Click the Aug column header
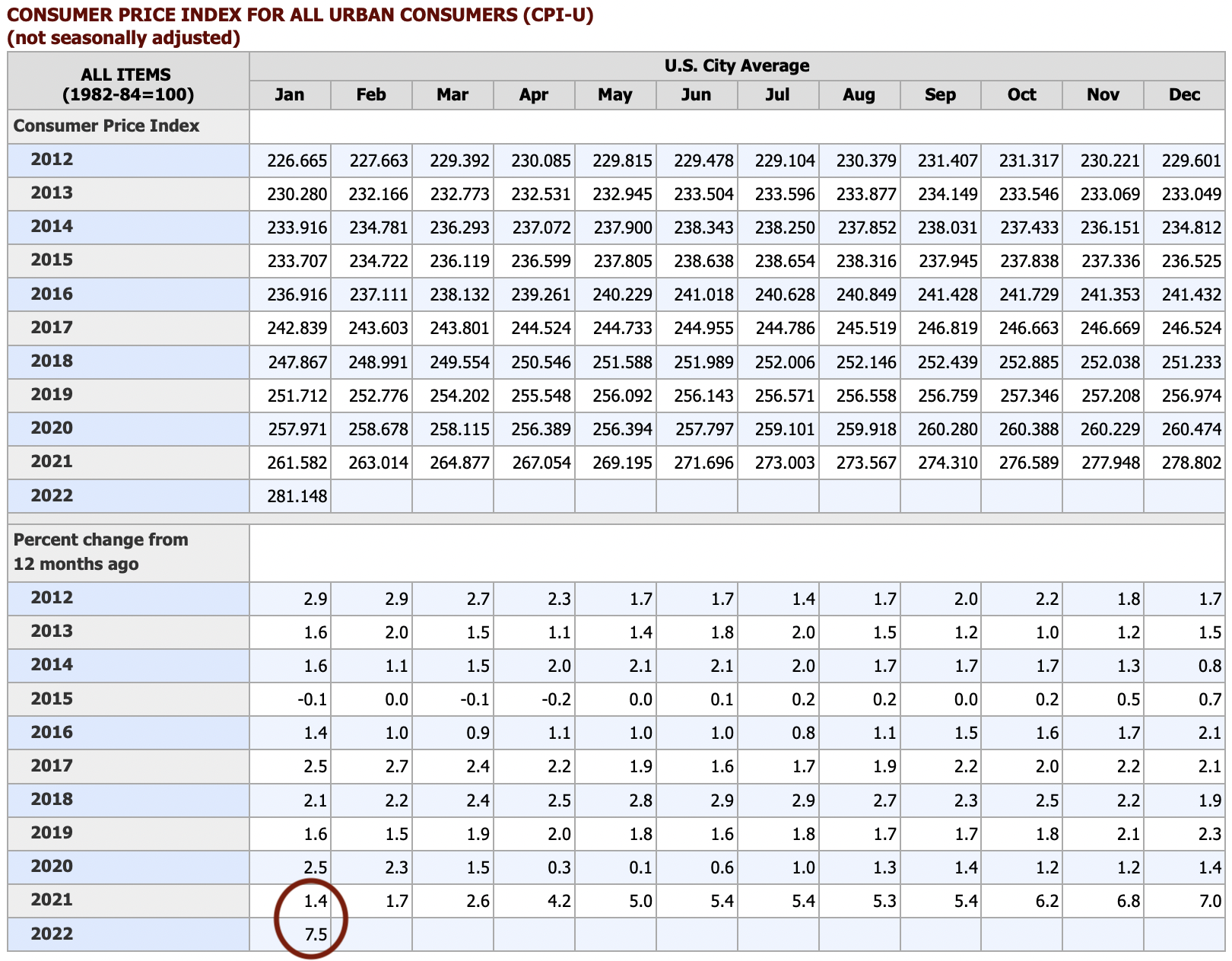Screen dimensions: 1232x961 pos(859,95)
